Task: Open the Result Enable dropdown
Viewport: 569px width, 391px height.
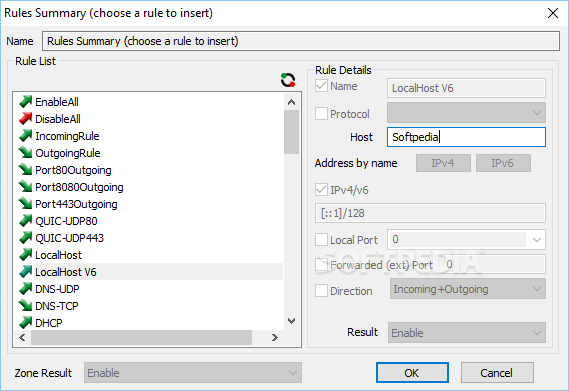Action: [x=467, y=333]
